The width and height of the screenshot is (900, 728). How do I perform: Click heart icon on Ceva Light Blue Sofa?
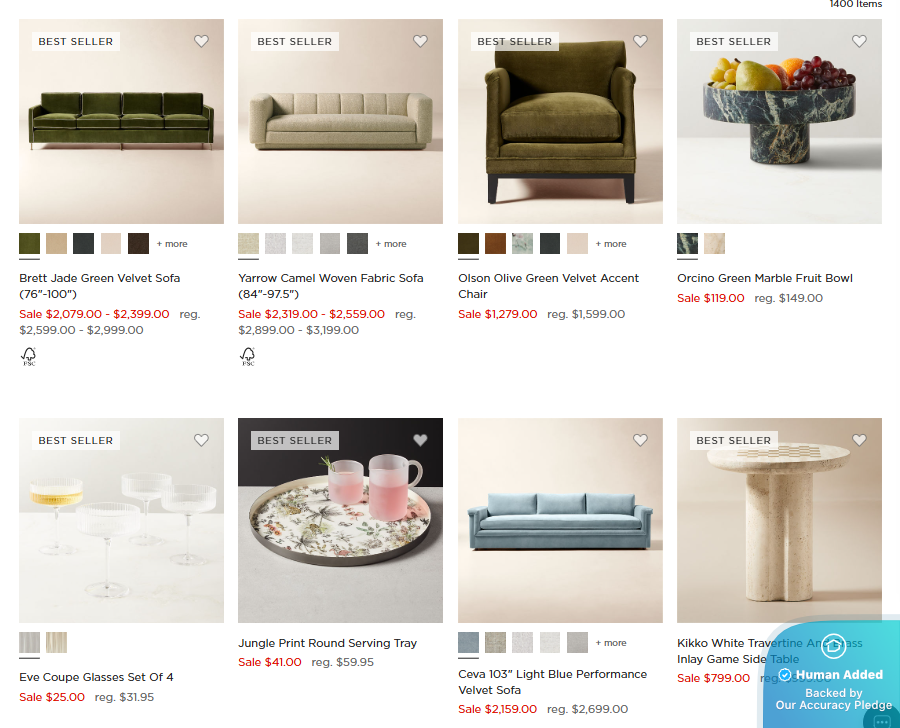coord(640,440)
